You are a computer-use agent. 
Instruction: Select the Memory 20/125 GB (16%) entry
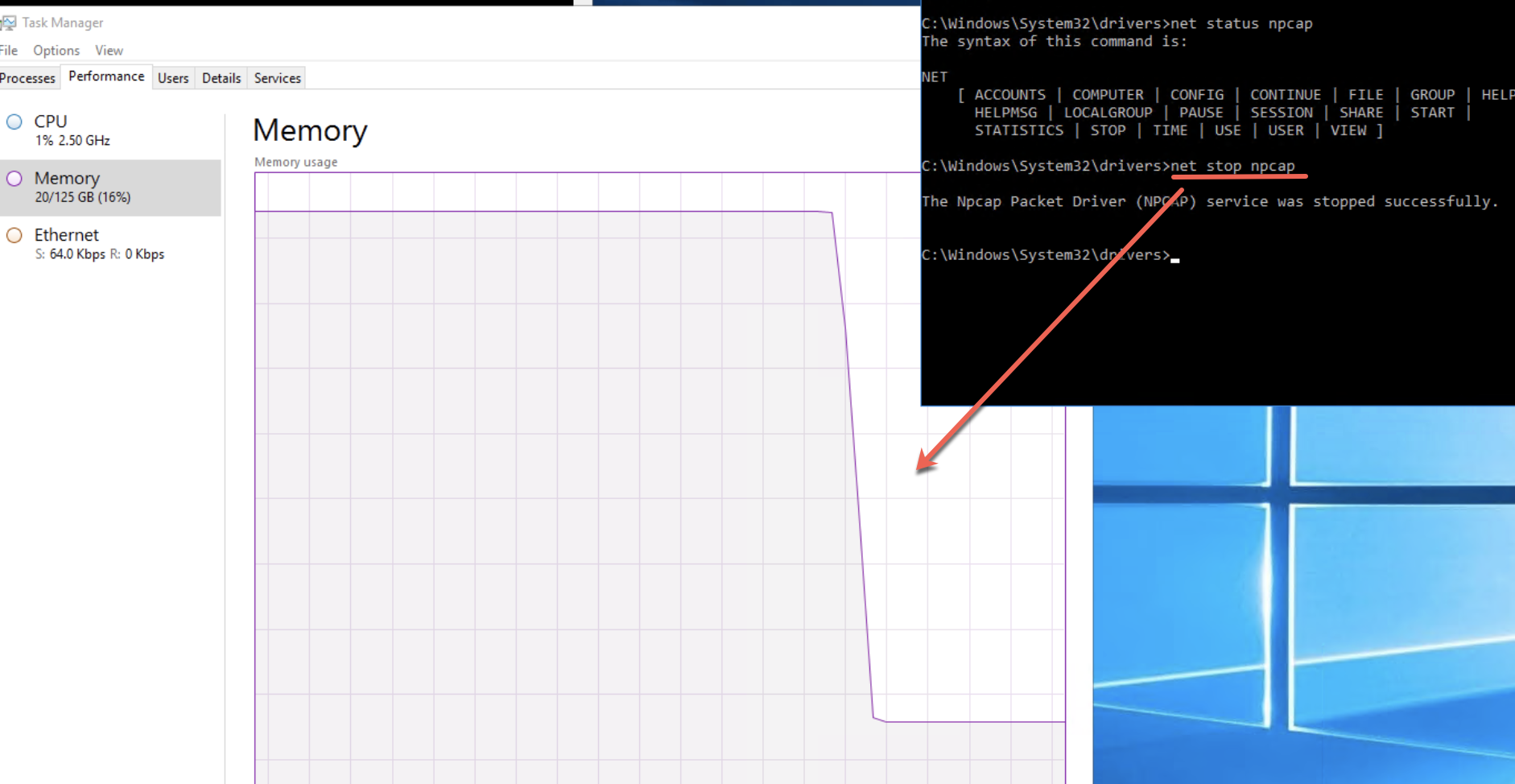pos(110,187)
